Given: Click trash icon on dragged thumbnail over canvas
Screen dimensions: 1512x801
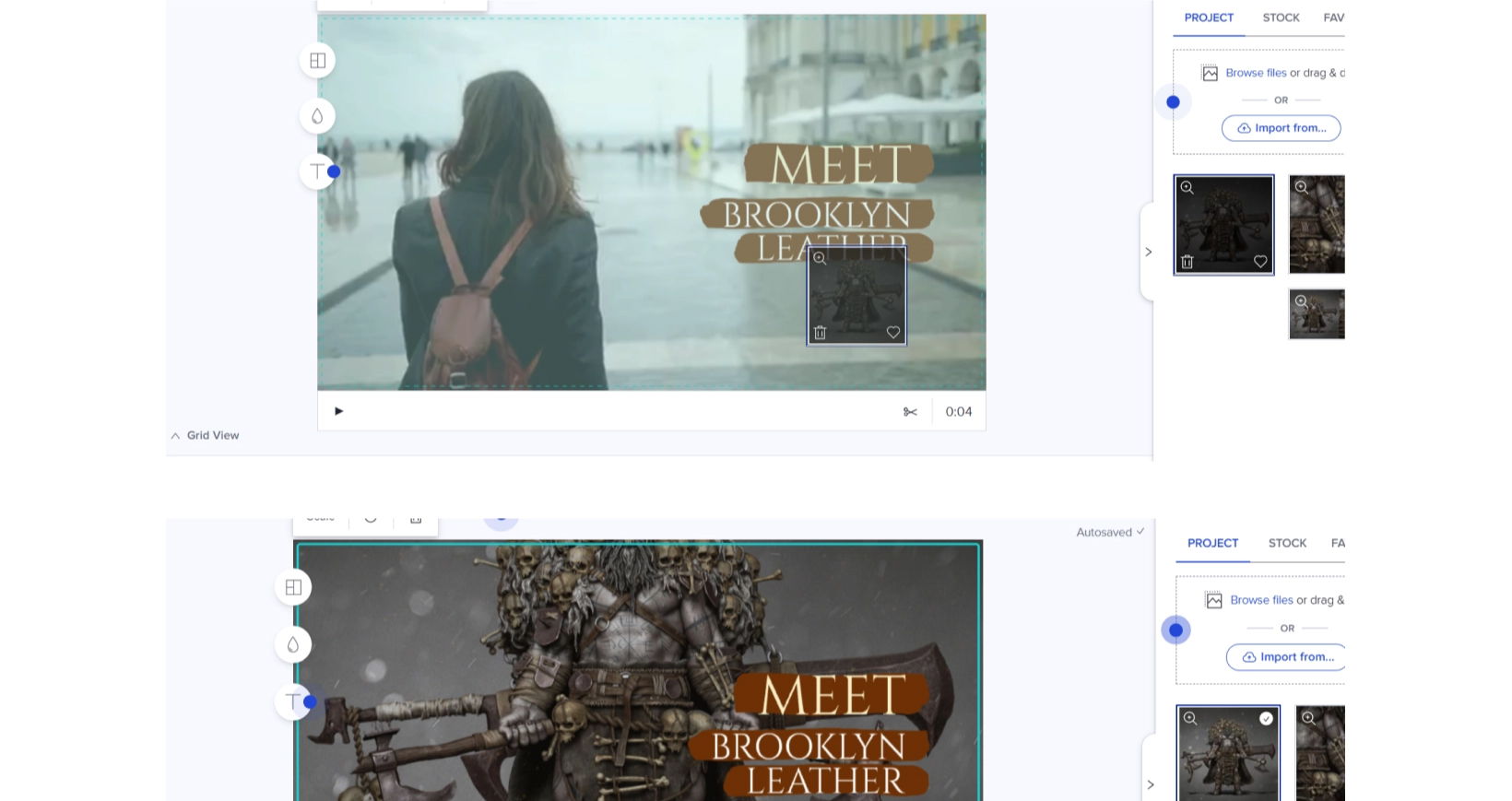Looking at the screenshot, I should (x=821, y=333).
